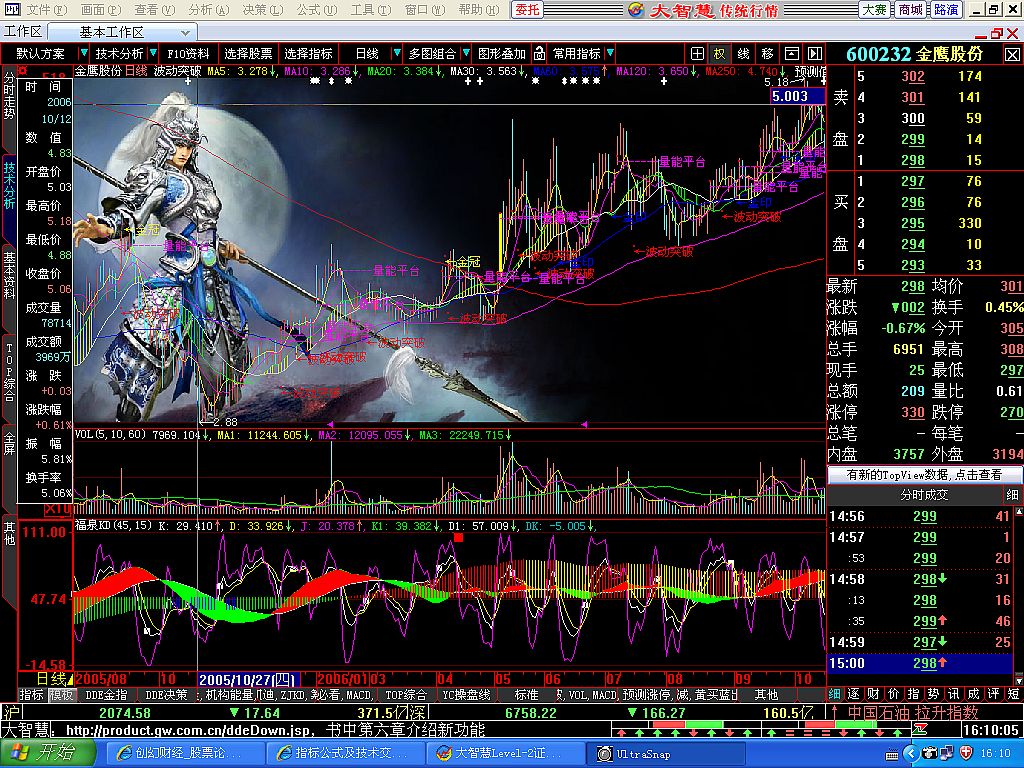The image size is (1024, 768).
Task: Expand the 多图组合 dropdown arrow
Action: click(x=466, y=53)
